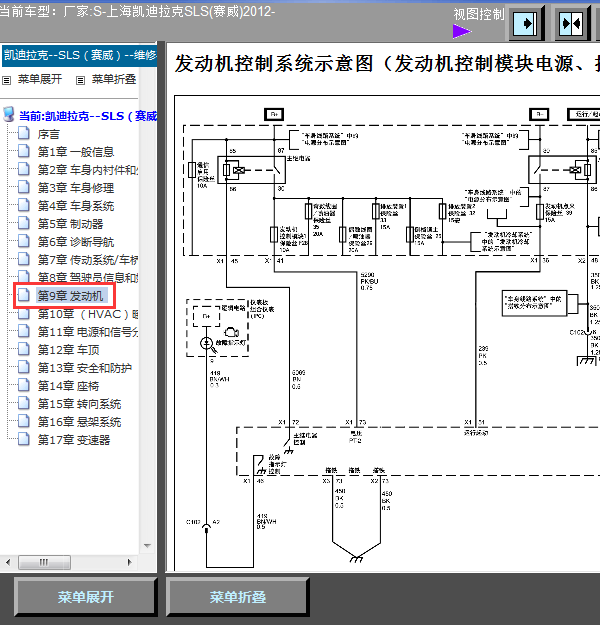
Task: Click the computer icon of the root node
Action: click(x=9, y=114)
